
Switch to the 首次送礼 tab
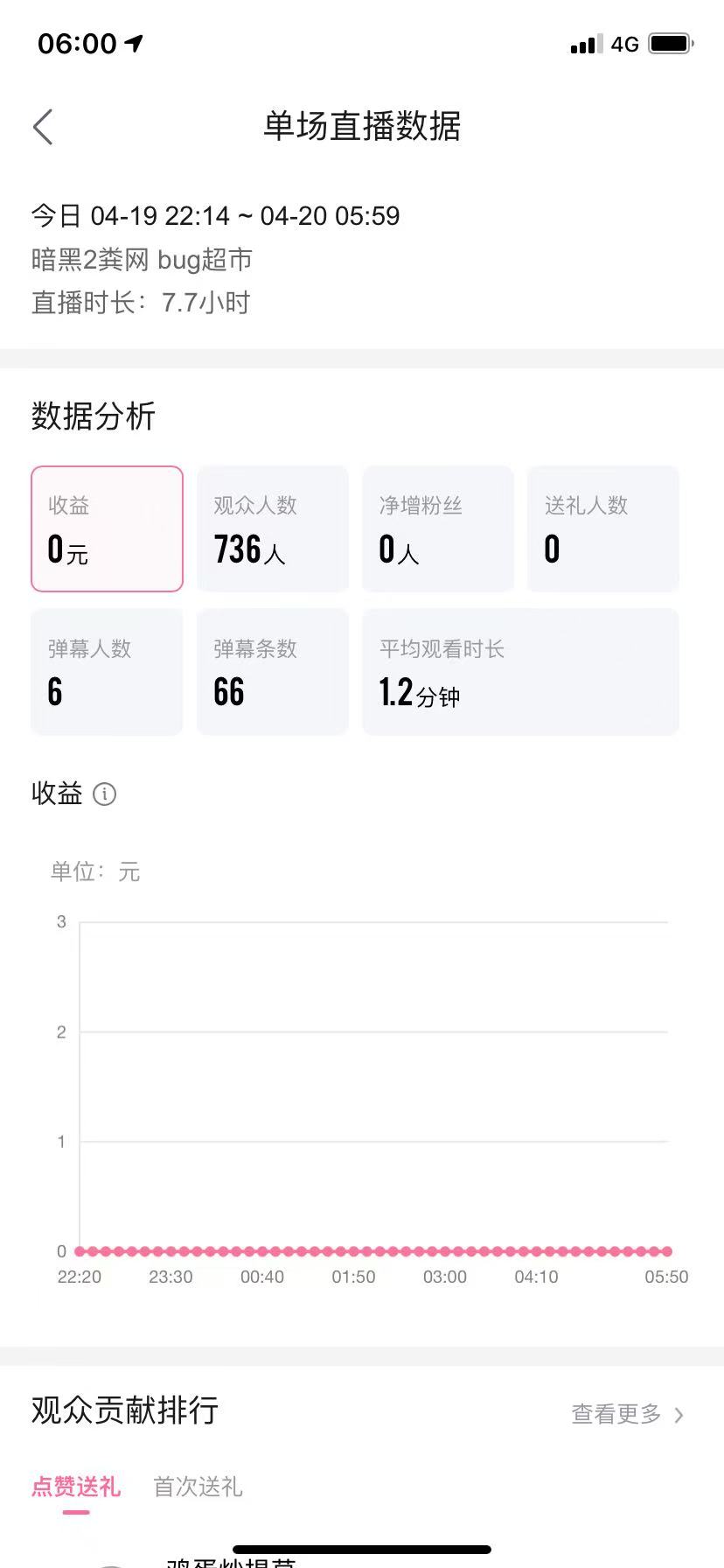coord(198,1487)
